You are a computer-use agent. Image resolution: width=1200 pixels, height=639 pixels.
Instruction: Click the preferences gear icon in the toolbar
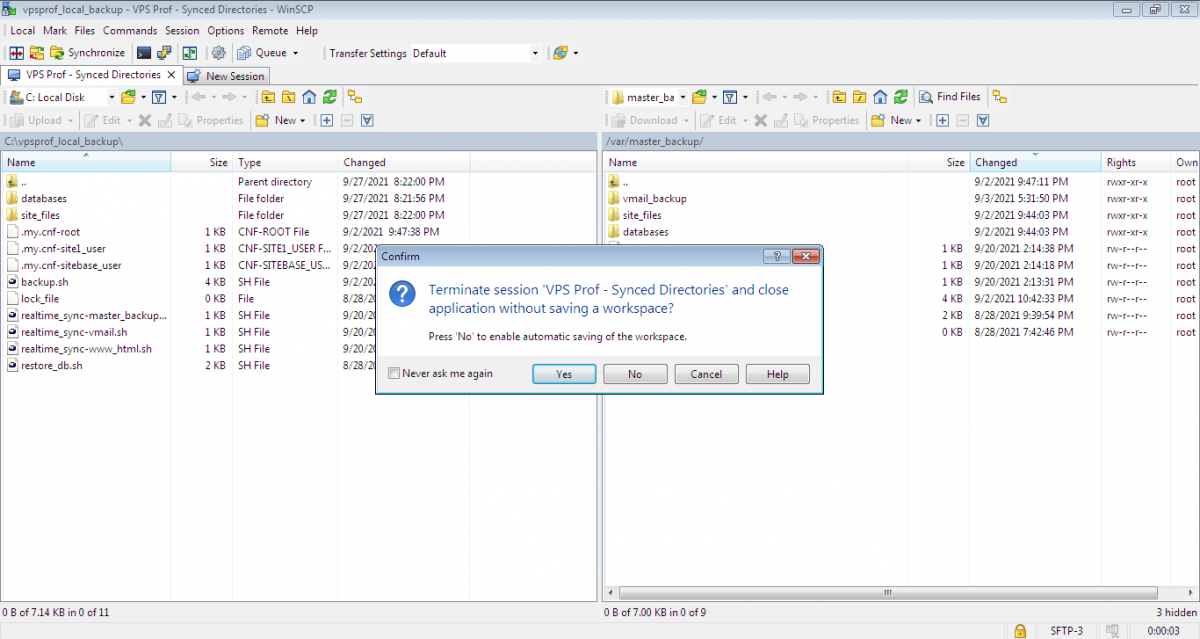point(220,52)
